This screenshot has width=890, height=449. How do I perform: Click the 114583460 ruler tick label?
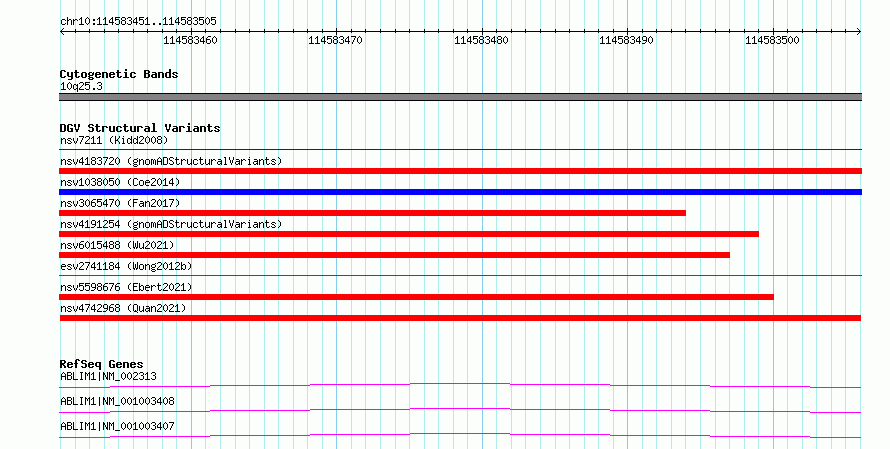pyautogui.click(x=190, y=40)
